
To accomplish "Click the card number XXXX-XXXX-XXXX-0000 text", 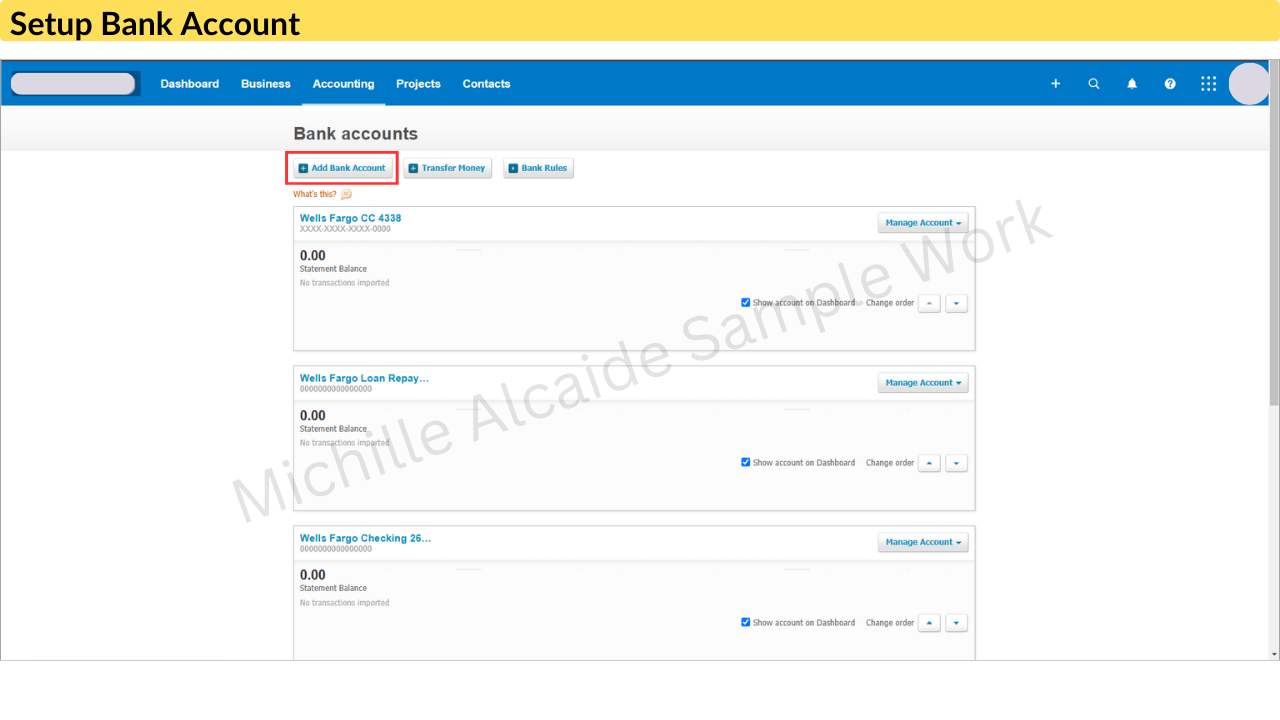I will 345,229.
